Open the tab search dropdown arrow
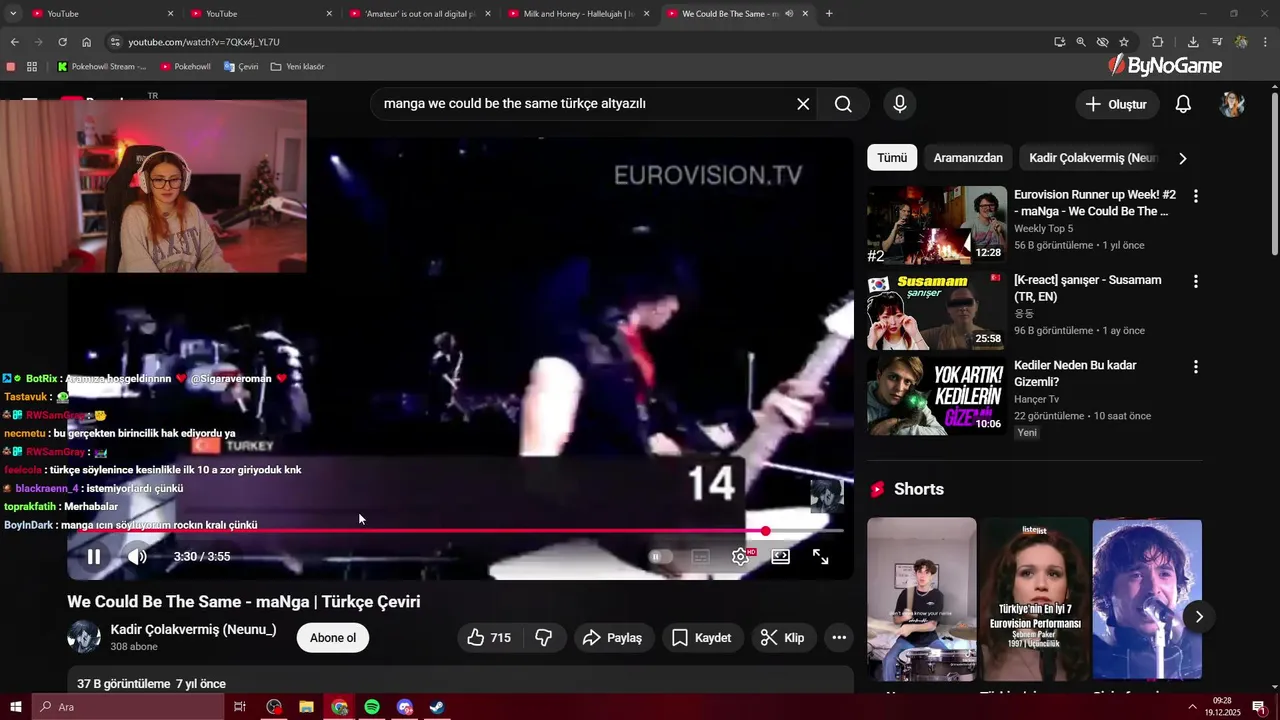The width and height of the screenshot is (1280, 720). [x=13, y=14]
